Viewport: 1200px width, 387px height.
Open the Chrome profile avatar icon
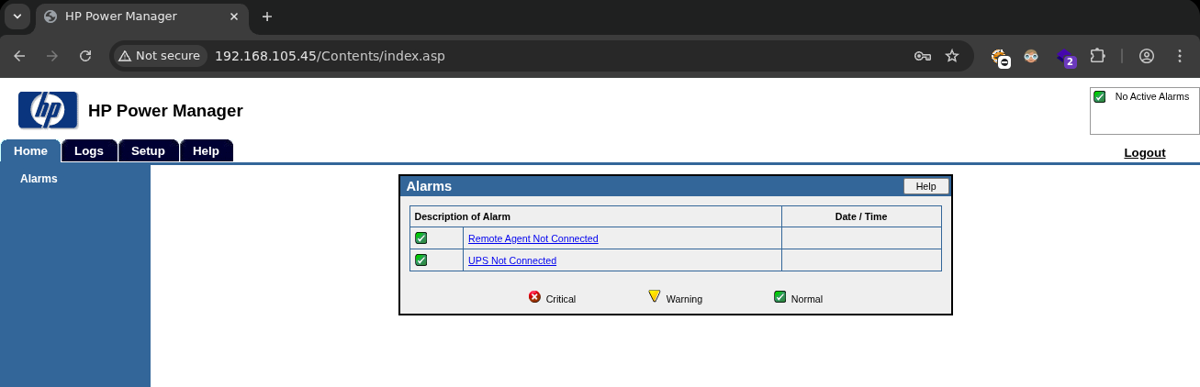coord(1147,56)
